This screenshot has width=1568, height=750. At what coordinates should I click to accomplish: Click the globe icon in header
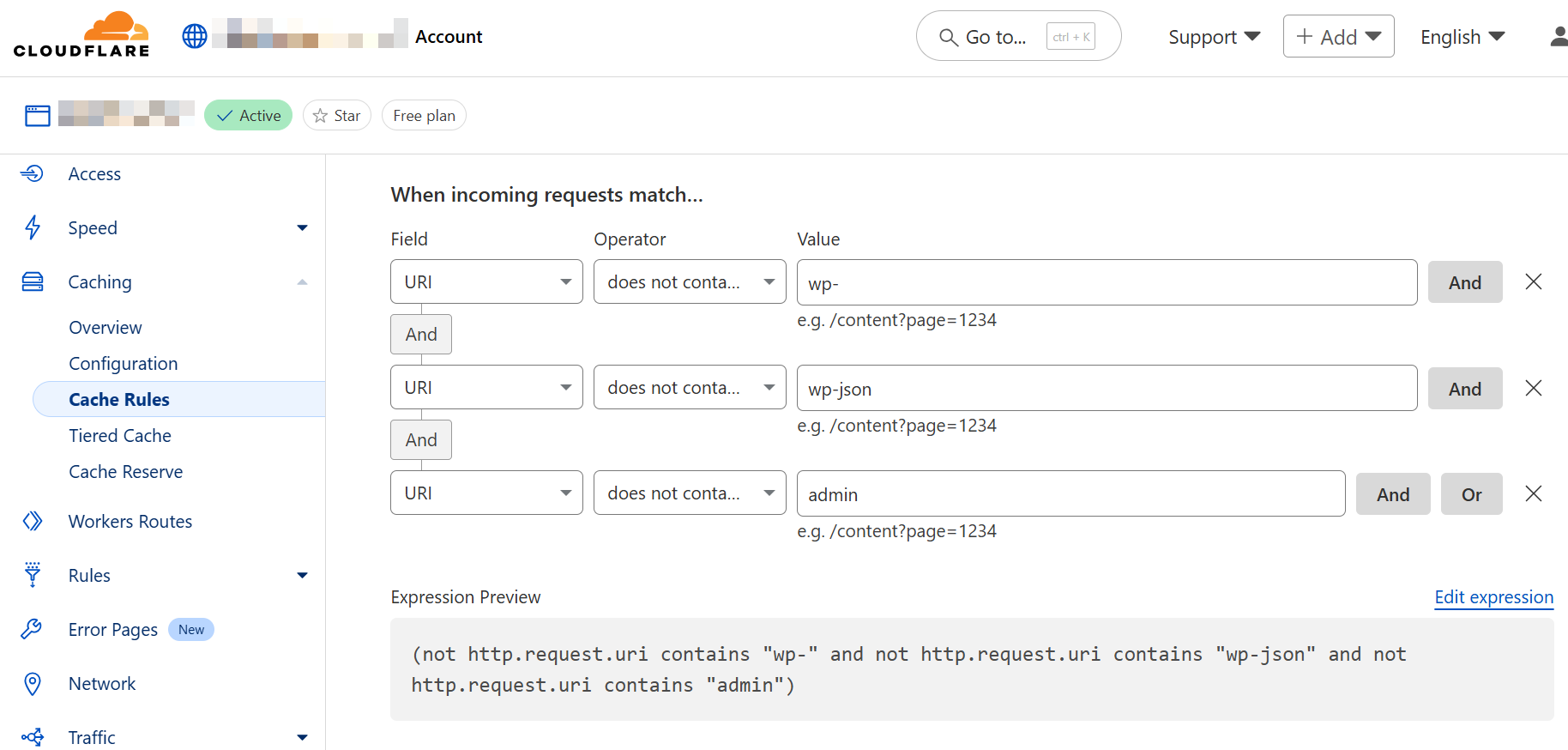click(195, 36)
